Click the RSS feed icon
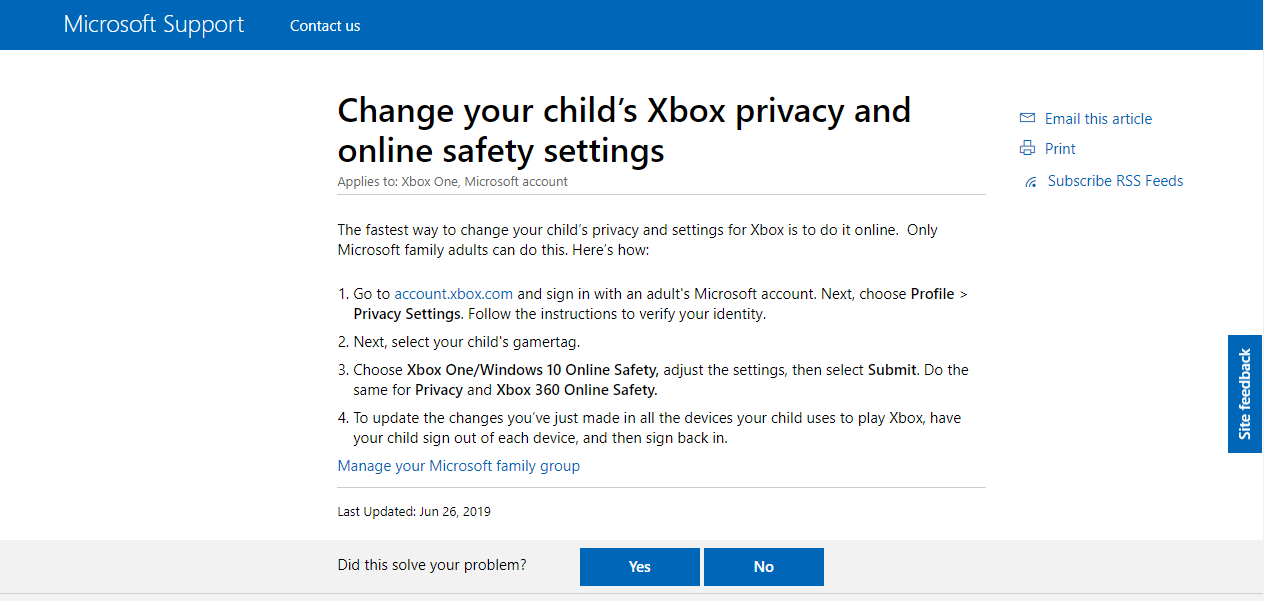The height and width of the screenshot is (601, 1264). pyautogui.click(x=1031, y=182)
